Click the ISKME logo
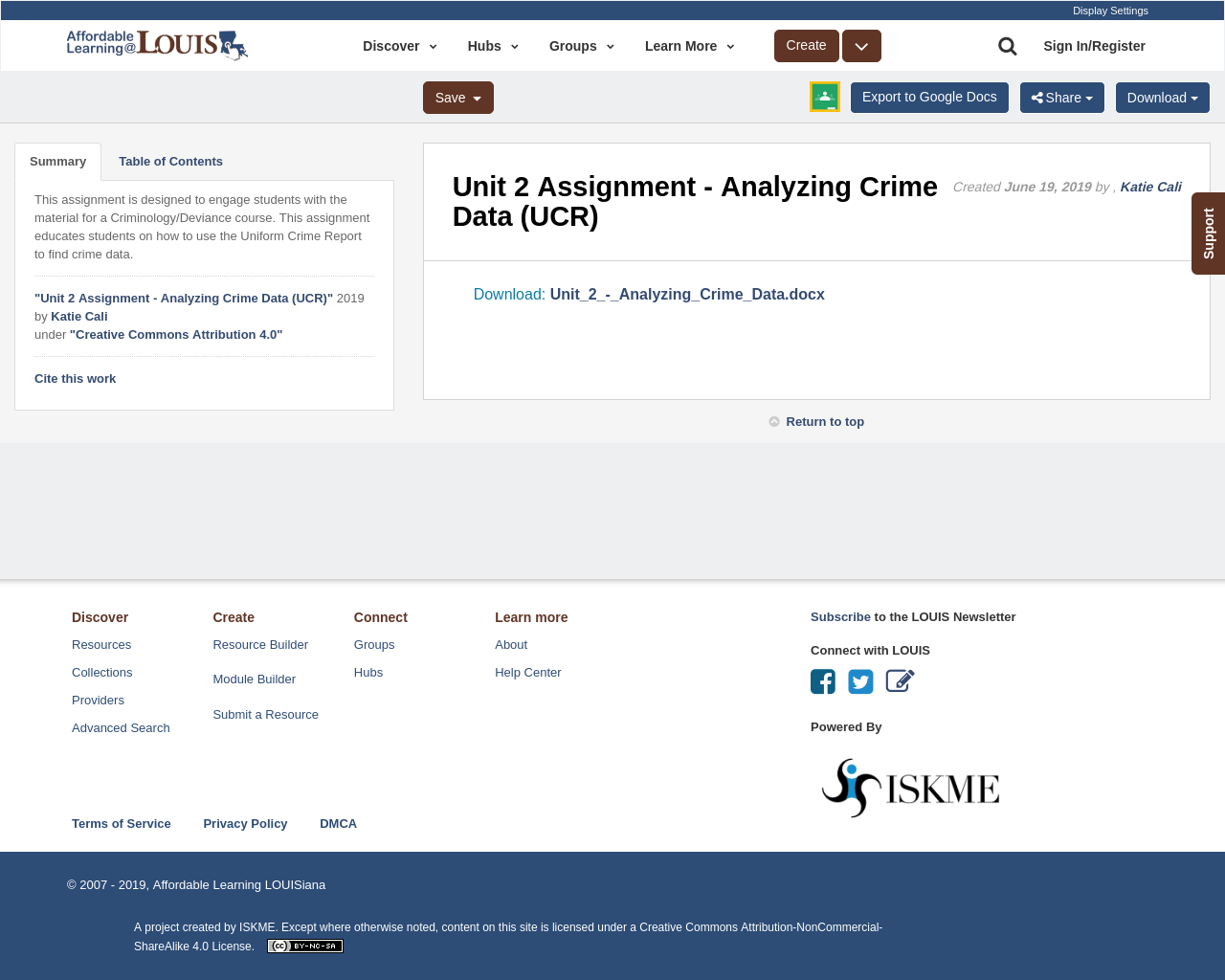The height and width of the screenshot is (980, 1225). pyautogui.click(x=910, y=785)
